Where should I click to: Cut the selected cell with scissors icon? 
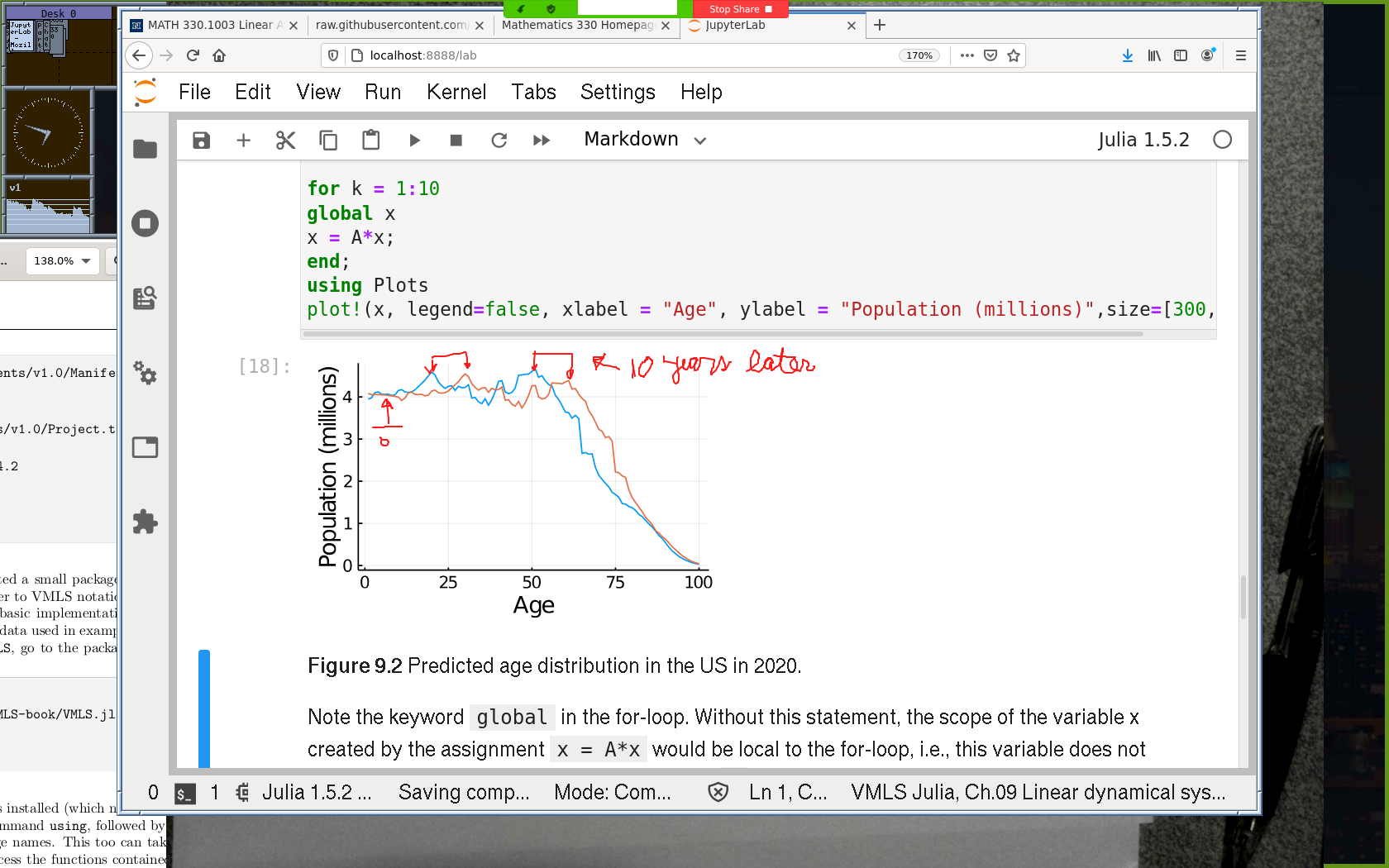coord(285,141)
